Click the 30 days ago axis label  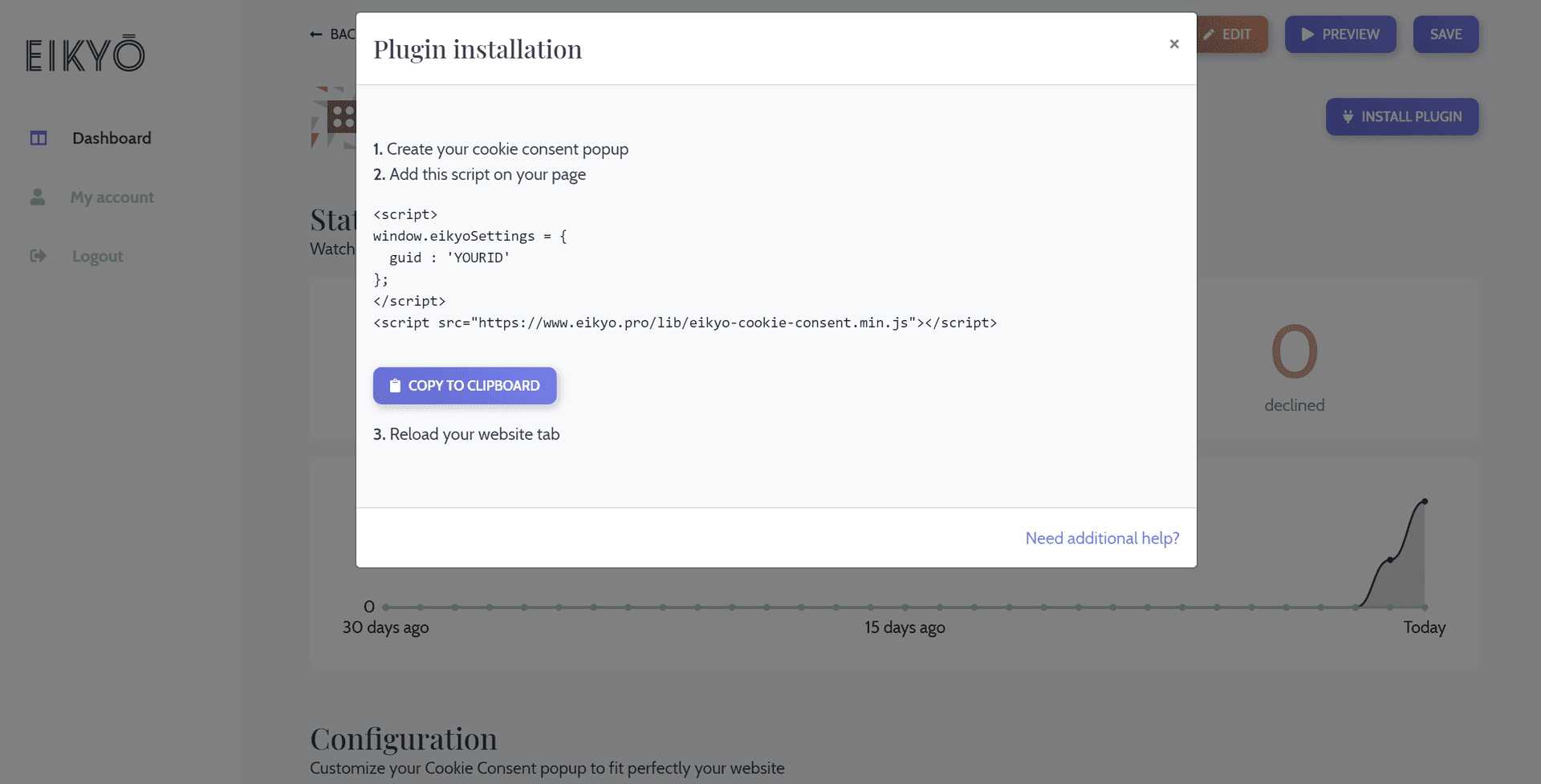tap(385, 628)
